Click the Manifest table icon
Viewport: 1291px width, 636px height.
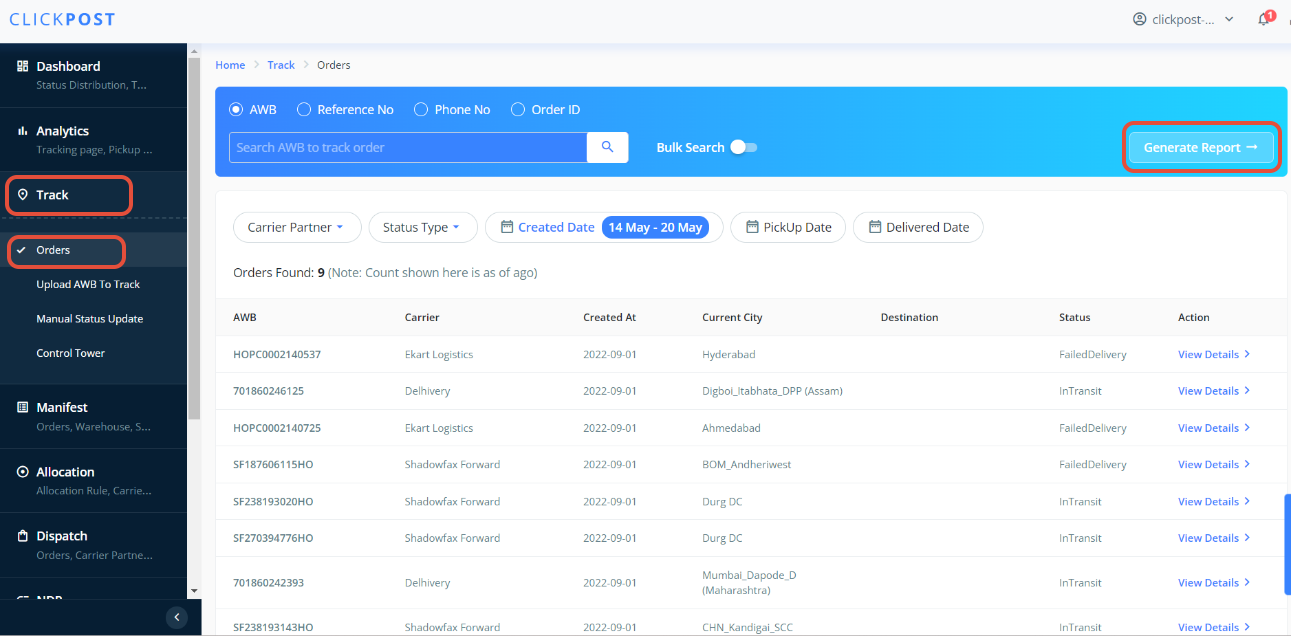point(23,407)
